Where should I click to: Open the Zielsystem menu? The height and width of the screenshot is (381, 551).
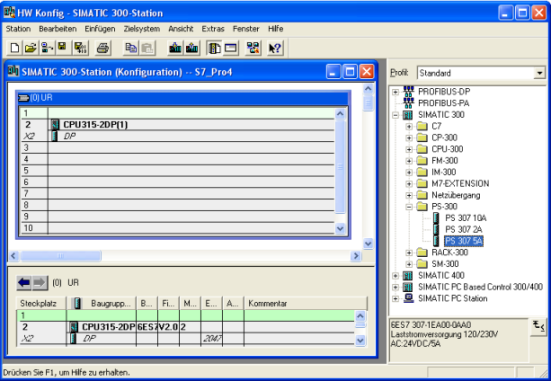[142, 29]
